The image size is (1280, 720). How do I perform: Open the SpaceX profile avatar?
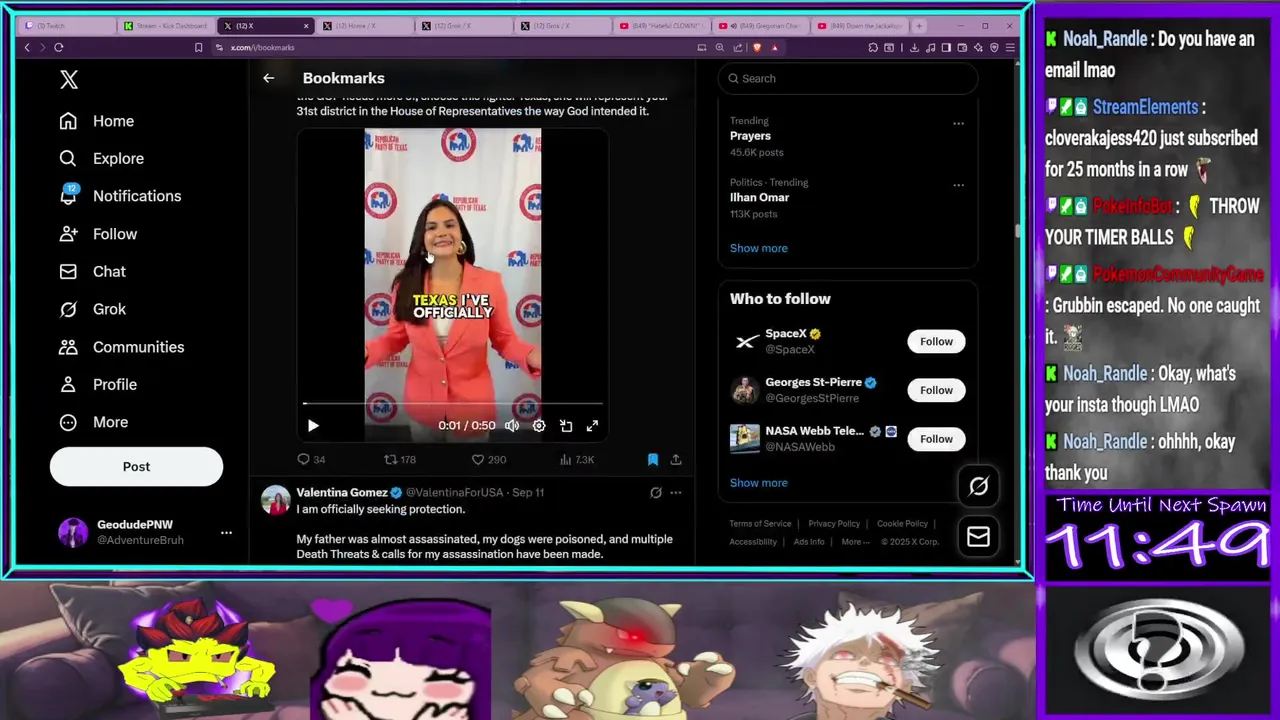point(745,342)
